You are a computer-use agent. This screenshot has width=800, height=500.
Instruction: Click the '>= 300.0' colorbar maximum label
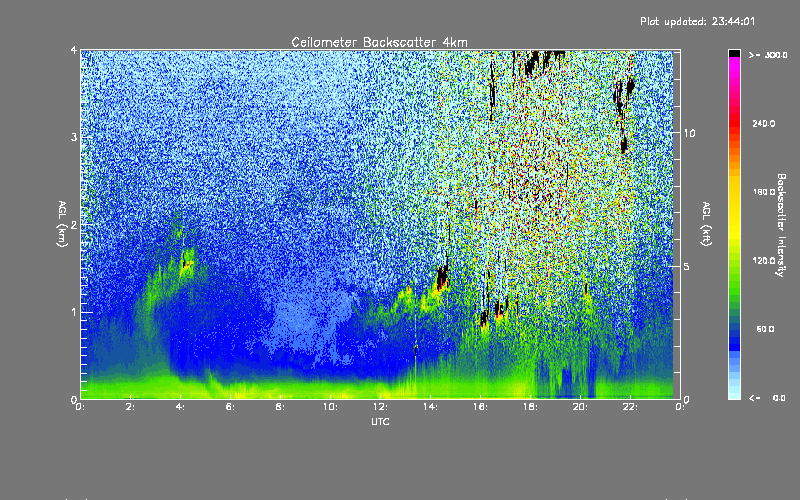(x=768, y=55)
